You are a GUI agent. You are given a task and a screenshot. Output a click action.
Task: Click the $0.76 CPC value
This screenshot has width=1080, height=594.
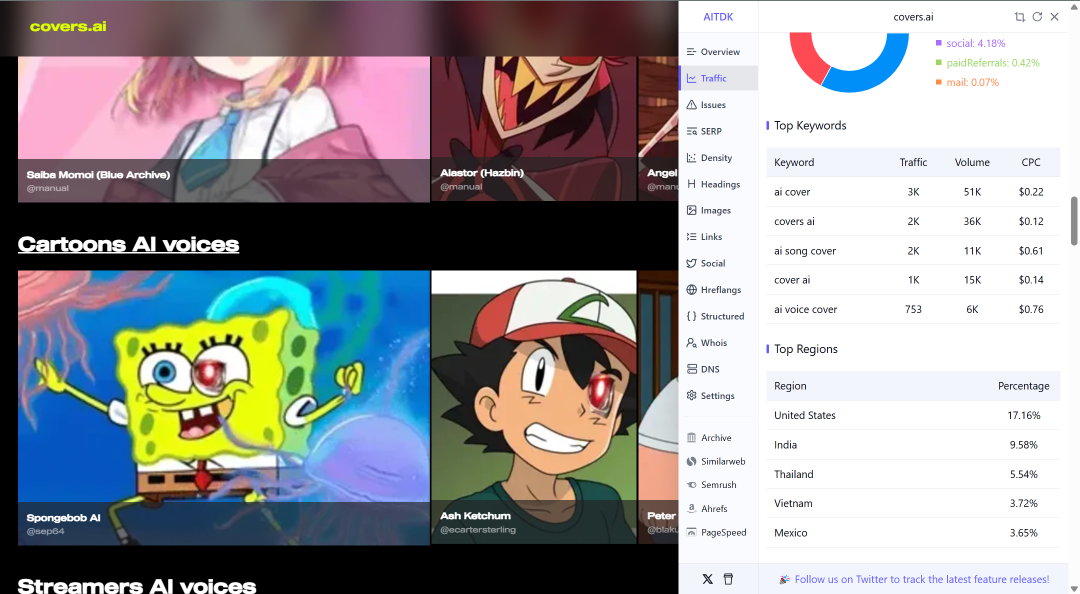pyautogui.click(x=1030, y=309)
